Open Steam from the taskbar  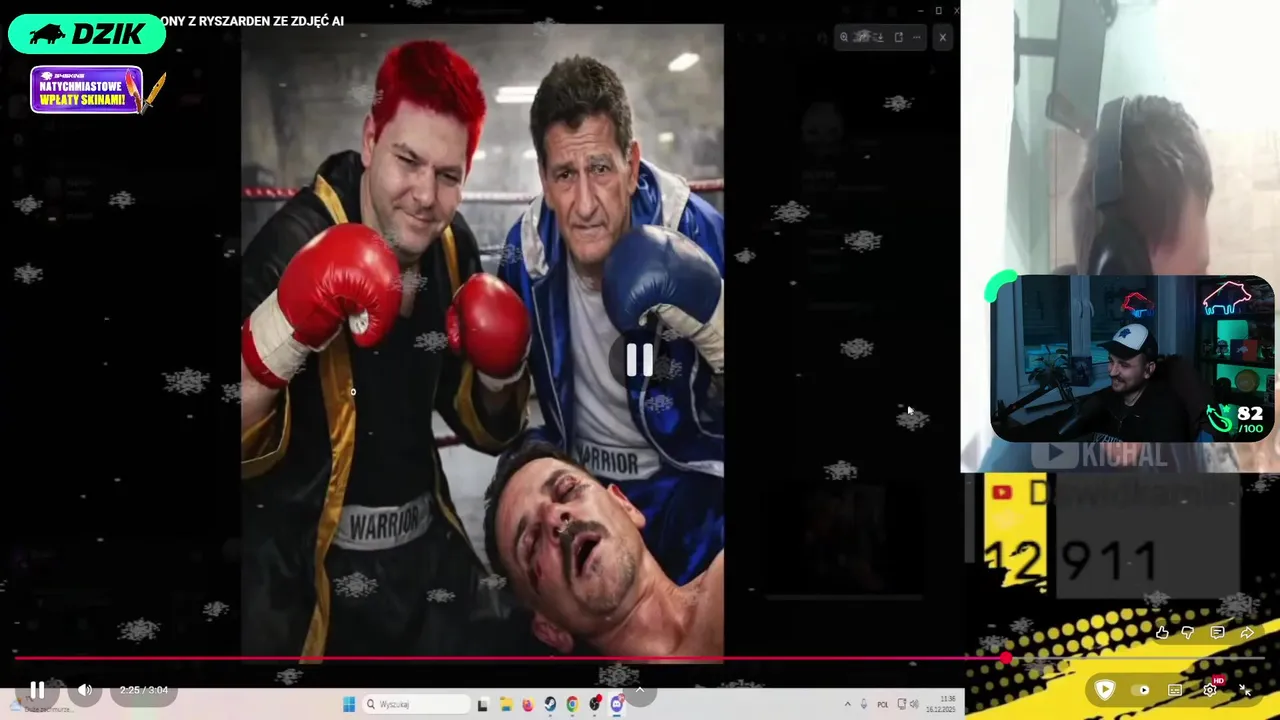point(550,704)
